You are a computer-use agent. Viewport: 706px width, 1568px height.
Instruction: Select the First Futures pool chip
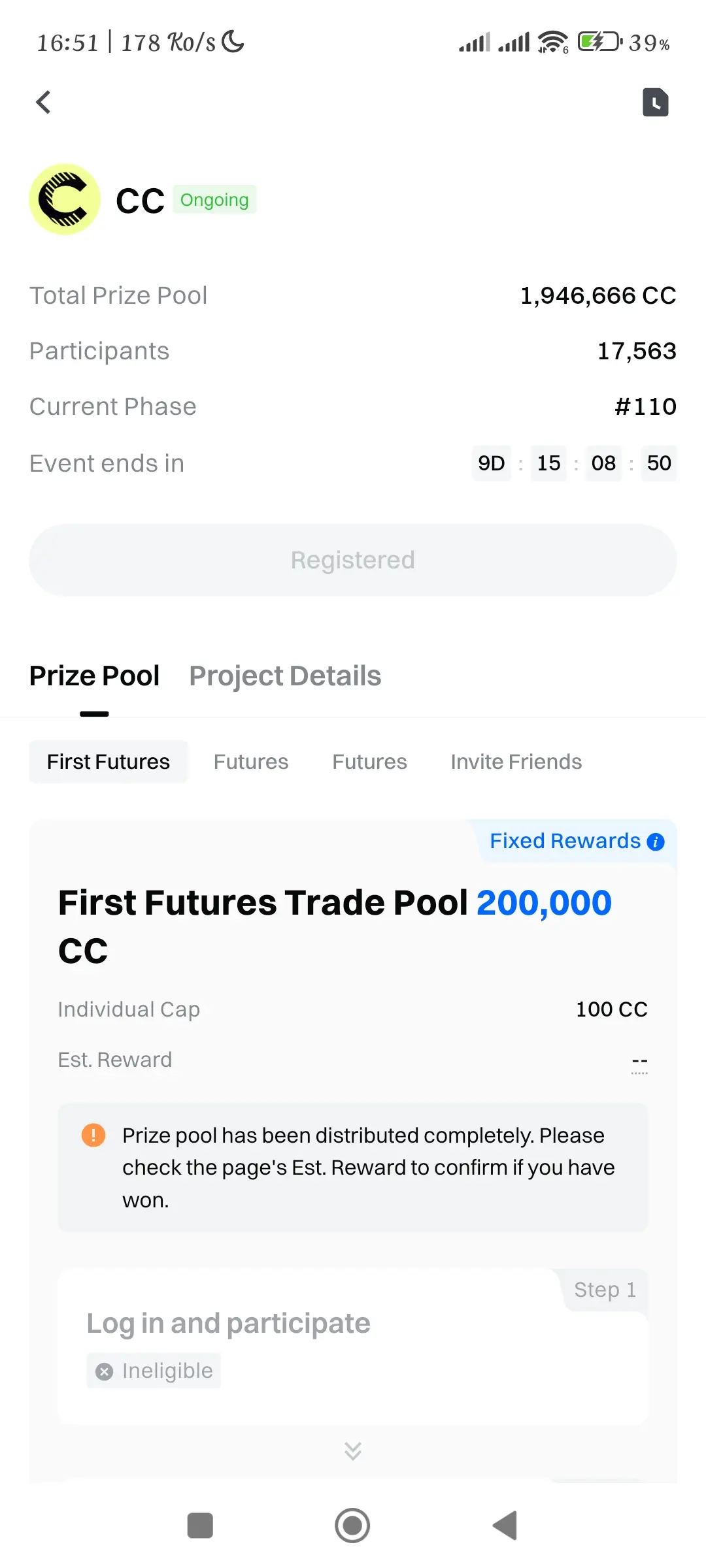point(109,762)
